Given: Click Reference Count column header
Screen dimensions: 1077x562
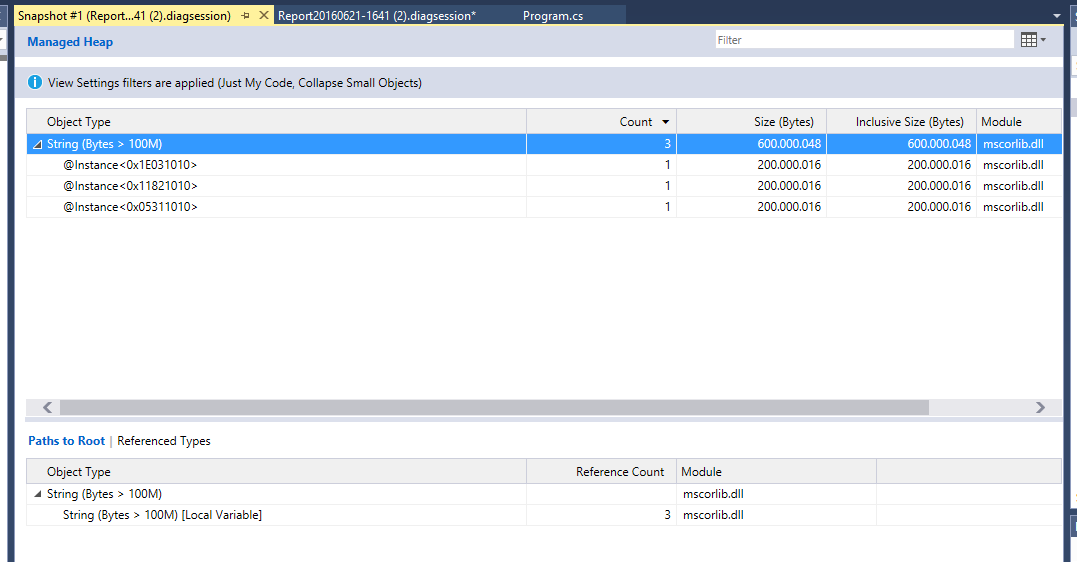Looking at the screenshot, I should 602,472.
